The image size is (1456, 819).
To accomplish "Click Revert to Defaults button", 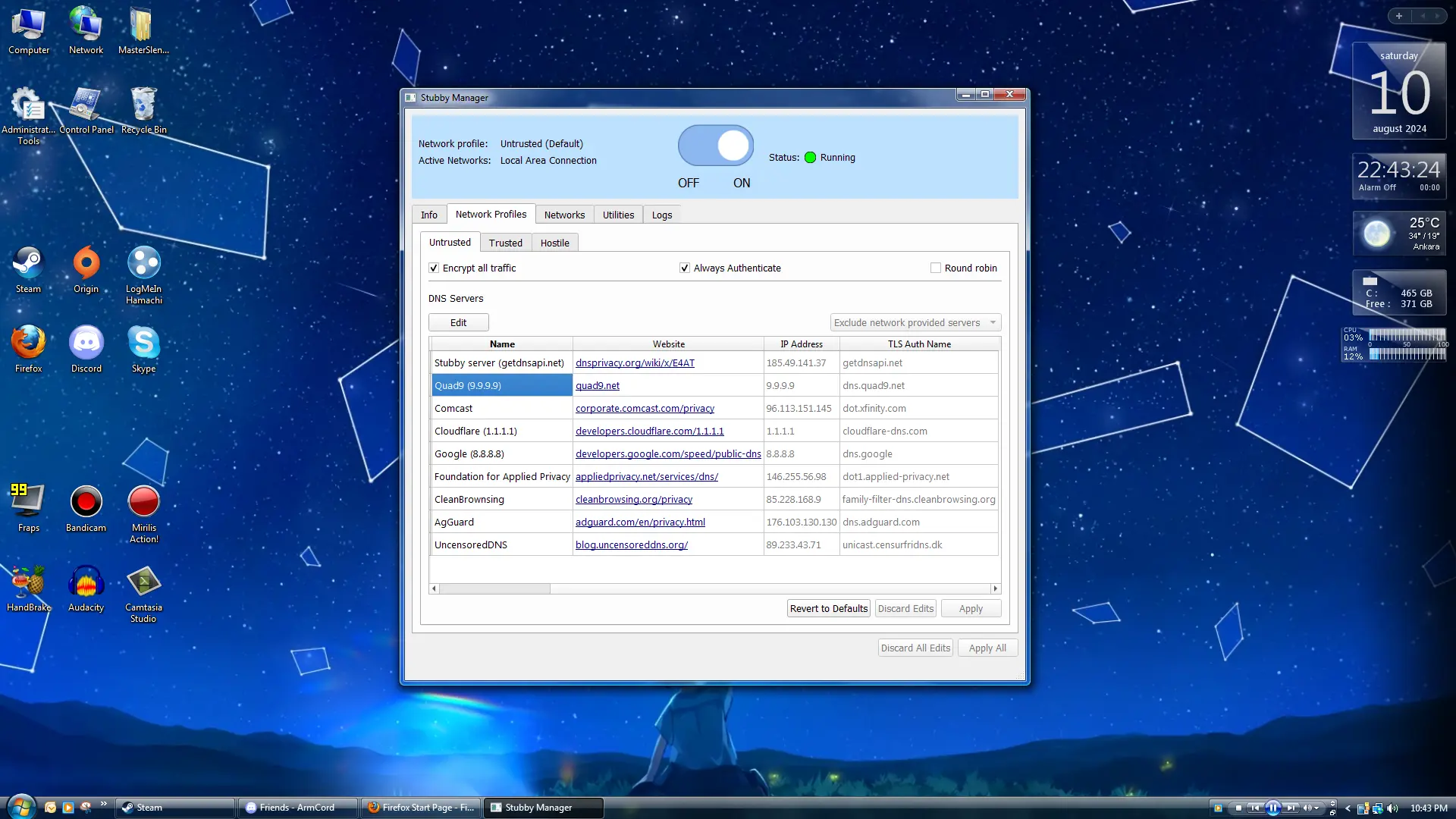I will pyautogui.click(x=828, y=609).
